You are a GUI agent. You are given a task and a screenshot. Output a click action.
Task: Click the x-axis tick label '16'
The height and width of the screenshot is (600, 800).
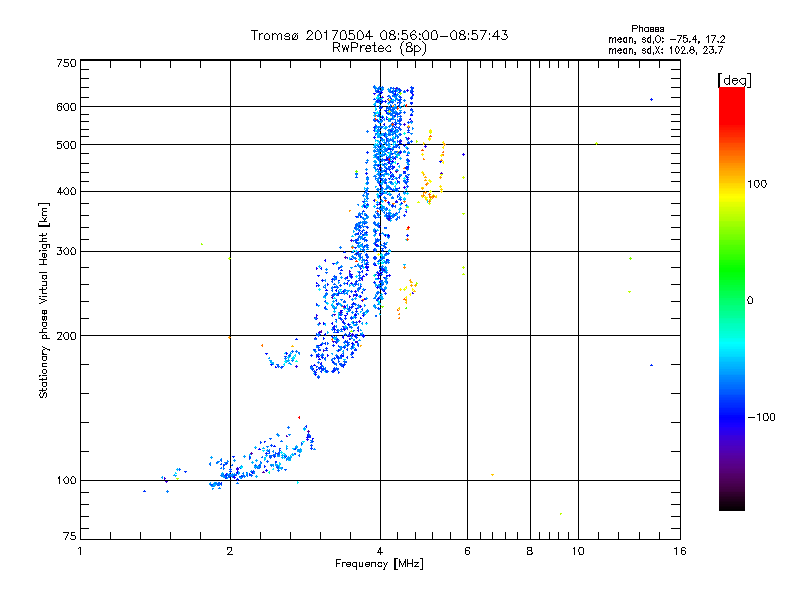click(680, 551)
